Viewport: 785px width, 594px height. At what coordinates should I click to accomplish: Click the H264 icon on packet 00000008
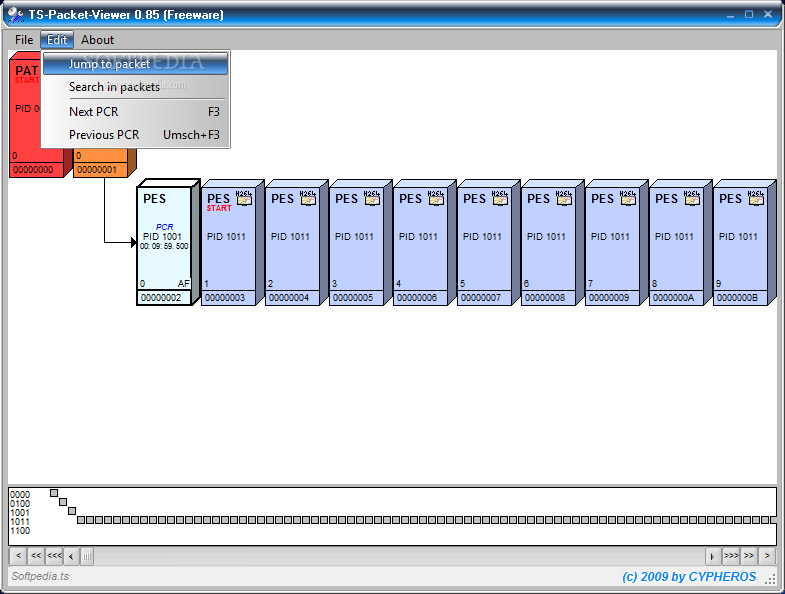click(x=564, y=198)
